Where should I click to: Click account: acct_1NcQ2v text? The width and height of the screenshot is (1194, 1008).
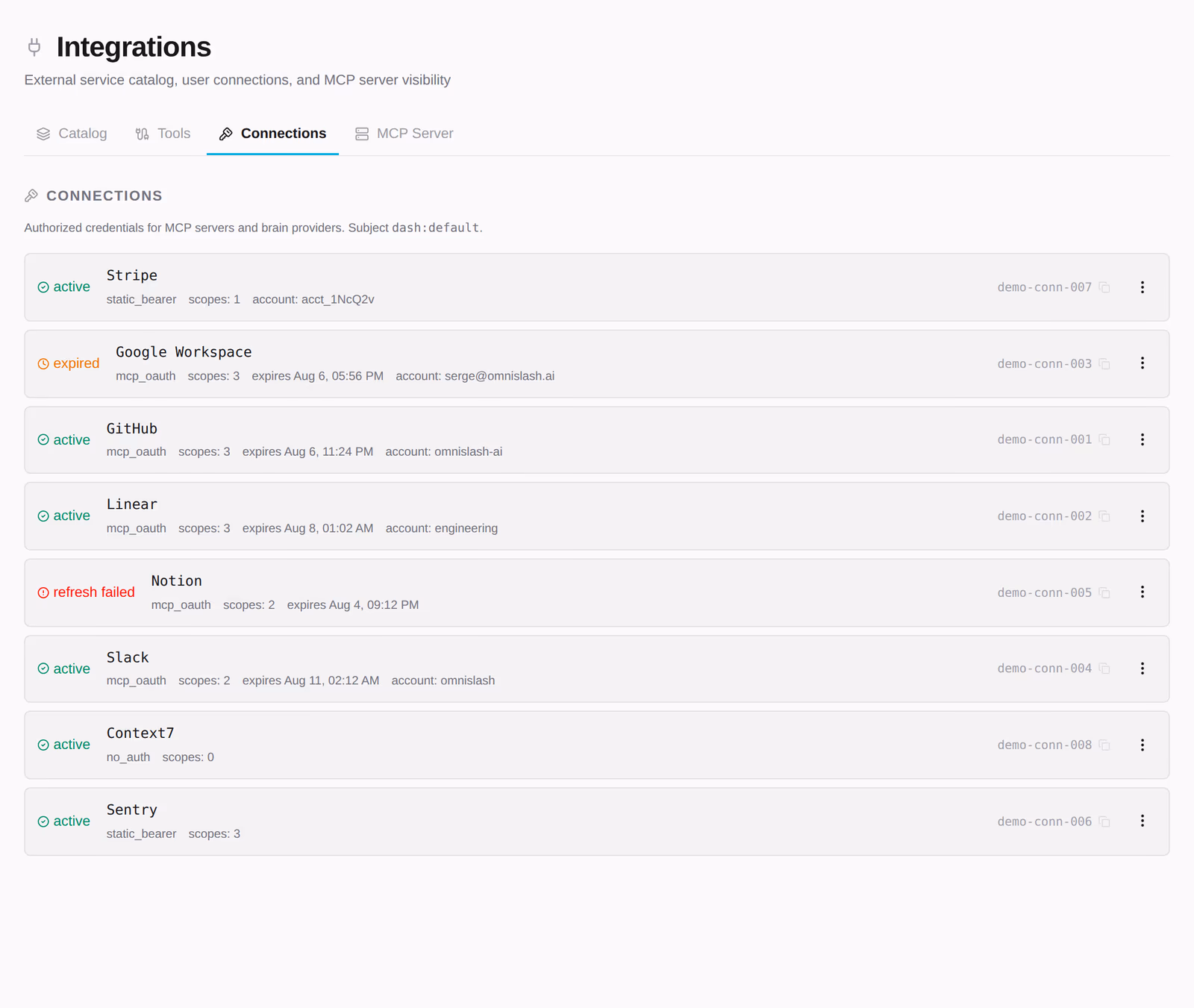point(313,299)
